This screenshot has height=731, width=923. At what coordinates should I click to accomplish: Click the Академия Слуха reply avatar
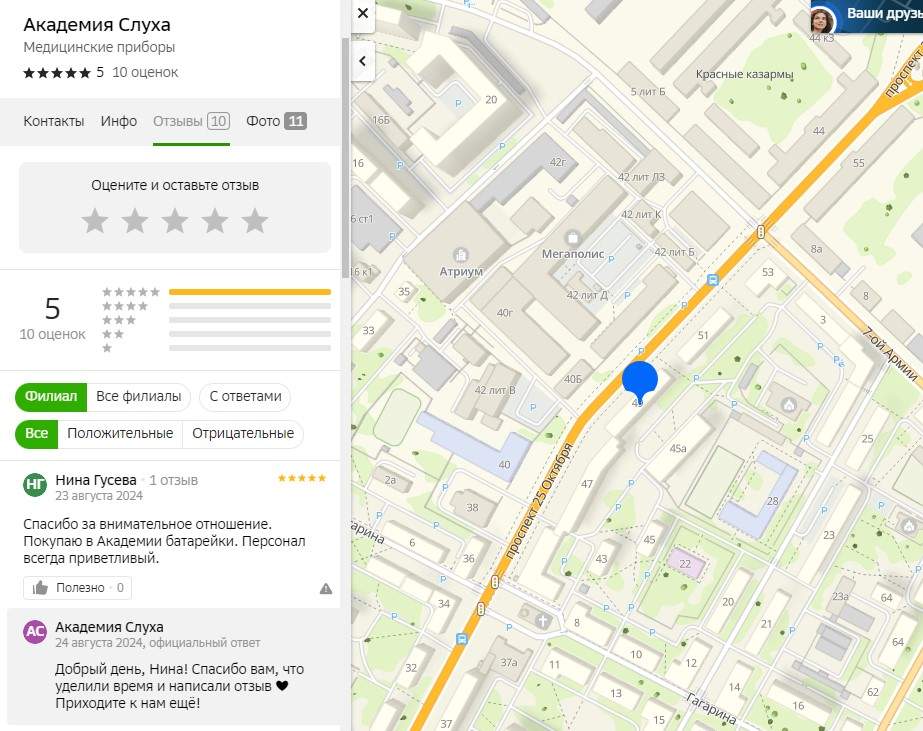point(35,632)
